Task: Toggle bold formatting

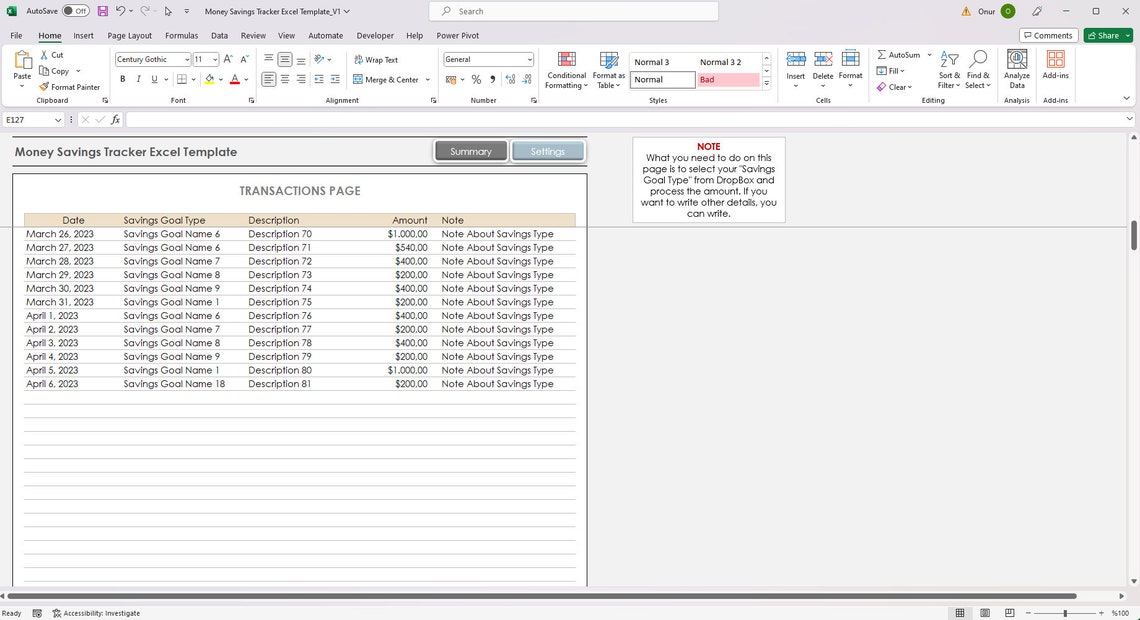Action: pyautogui.click(x=122, y=79)
